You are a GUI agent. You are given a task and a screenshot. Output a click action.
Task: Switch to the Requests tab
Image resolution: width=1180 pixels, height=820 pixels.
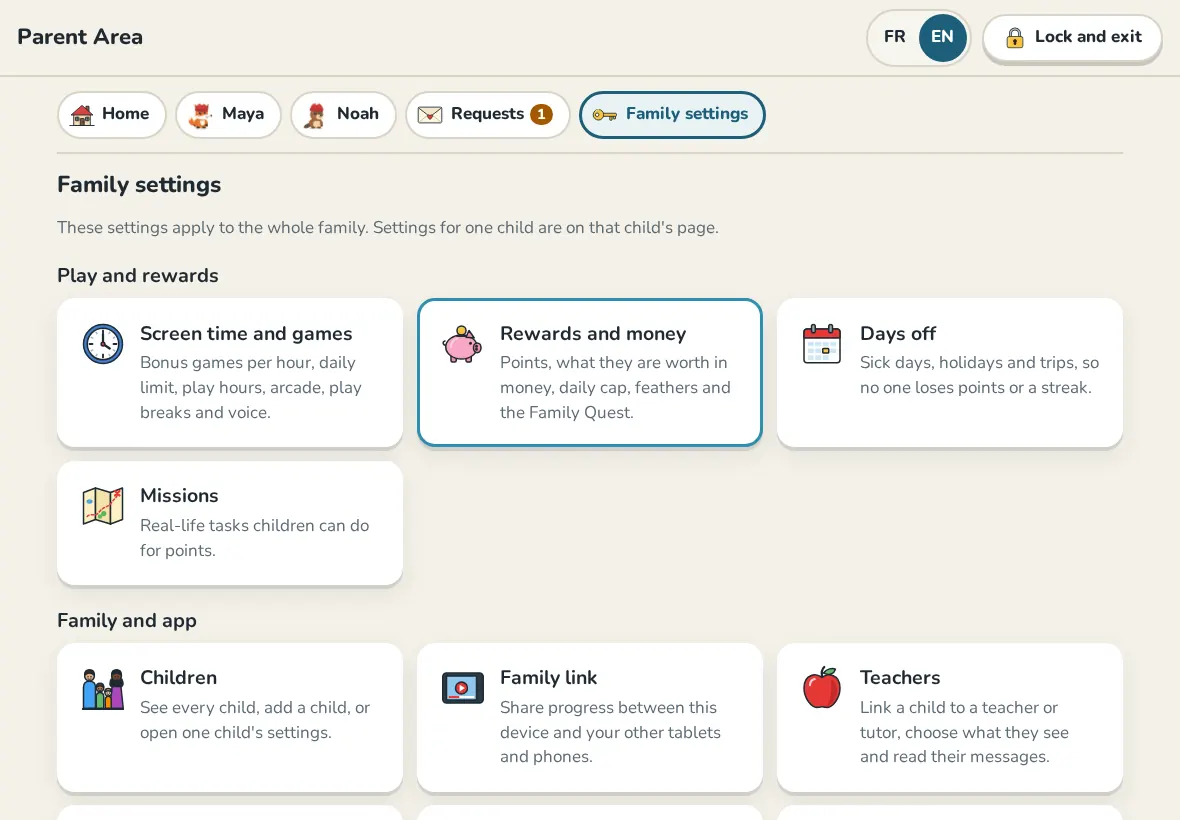pos(488,114)
